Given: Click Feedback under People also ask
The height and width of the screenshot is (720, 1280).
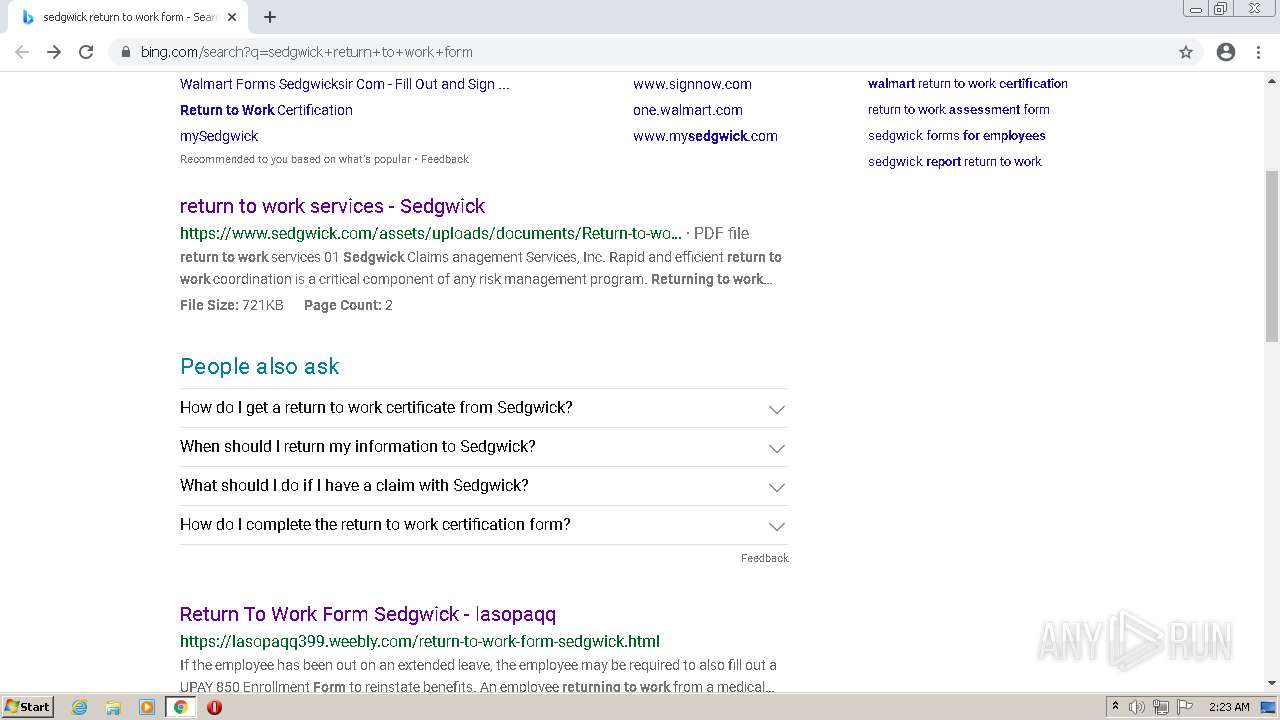Looking at the screenshot, I should point(765,558).
